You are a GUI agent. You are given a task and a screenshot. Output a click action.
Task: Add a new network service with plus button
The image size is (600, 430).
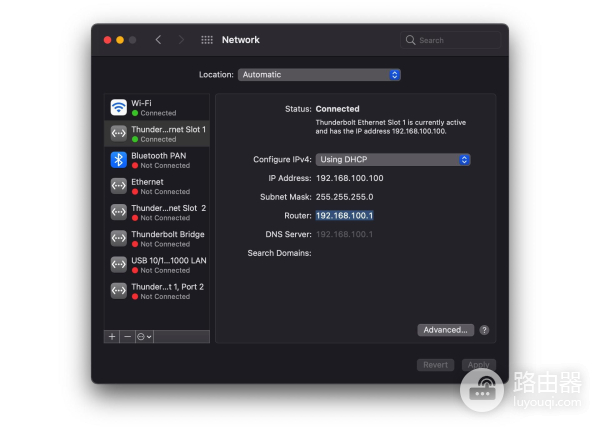click(x=112, y=337)
